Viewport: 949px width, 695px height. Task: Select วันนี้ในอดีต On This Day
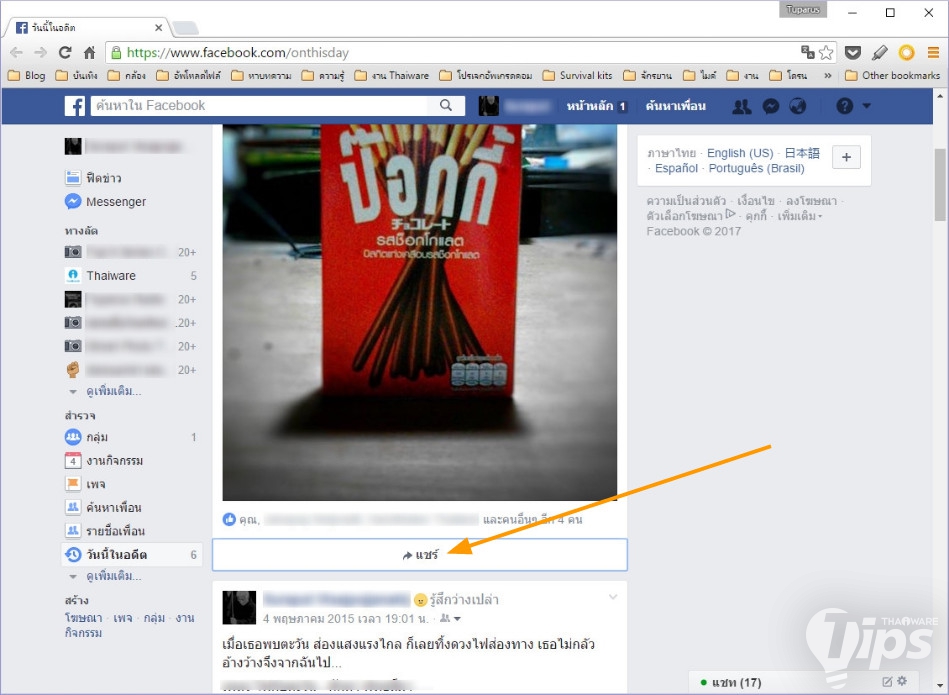pos(131,555)
